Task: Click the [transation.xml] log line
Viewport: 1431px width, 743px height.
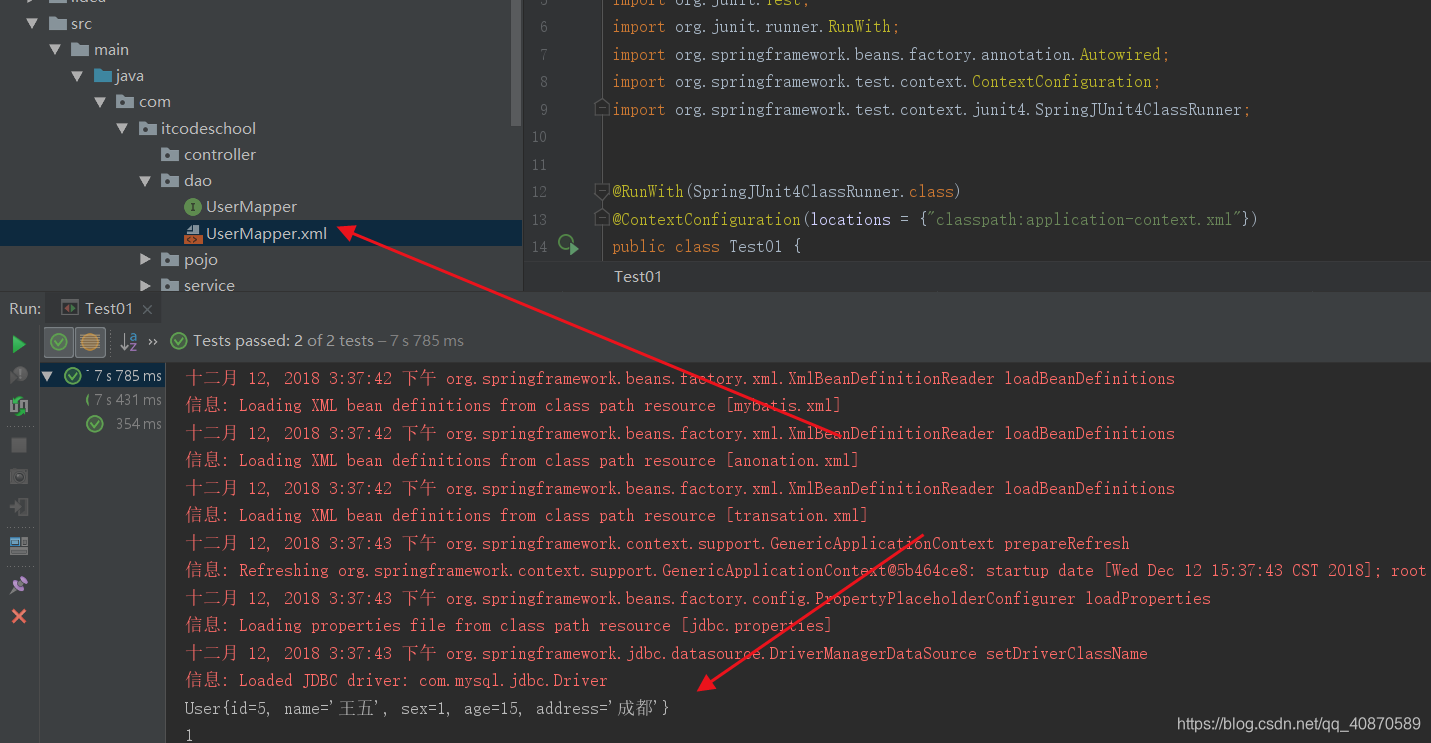Action: (526, 515)
